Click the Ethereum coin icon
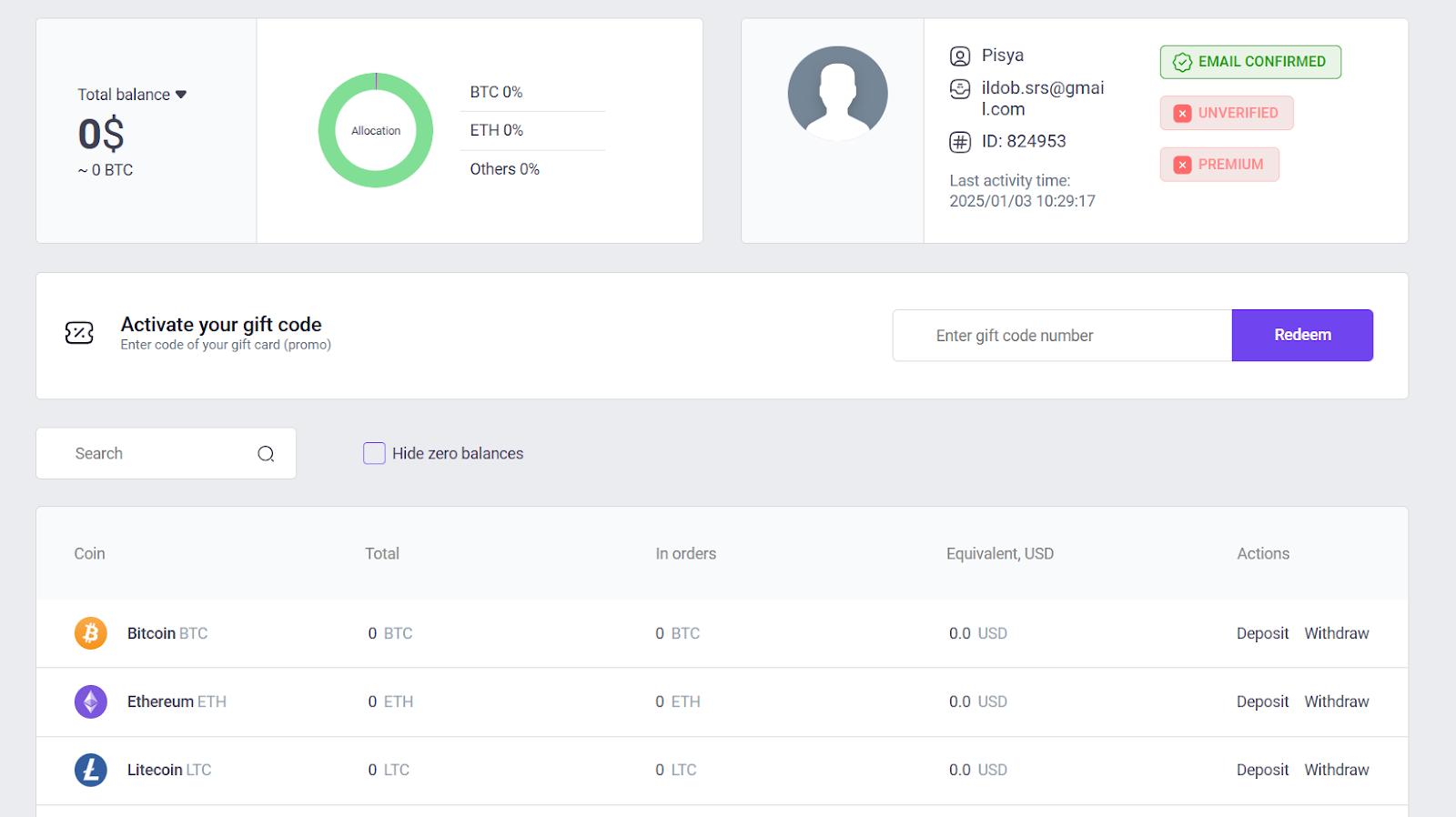 [x=91, y=701]
